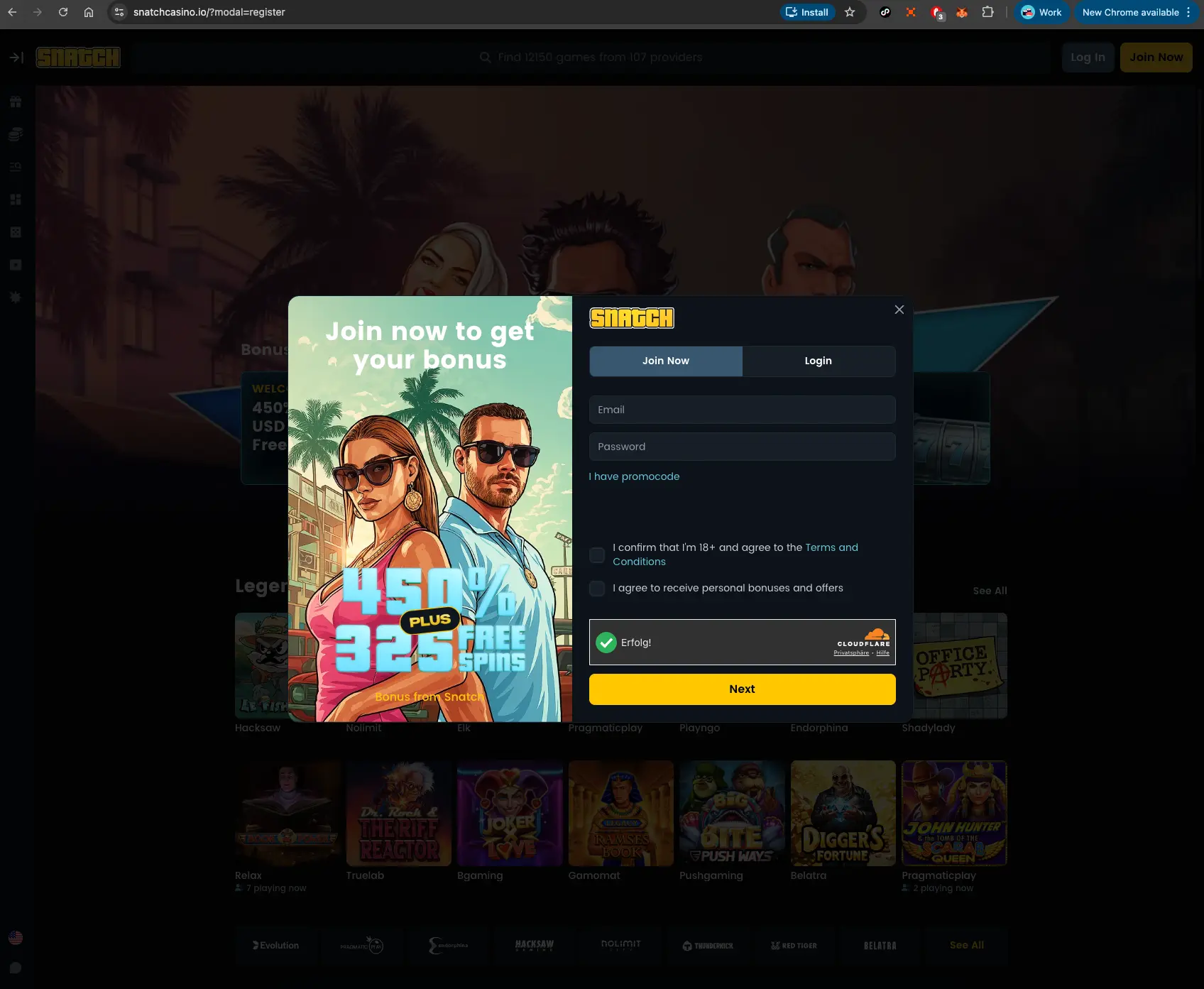Viewport: 1204px width, 989px height.
Task: Open the US flag language selector
Action: 16,938
